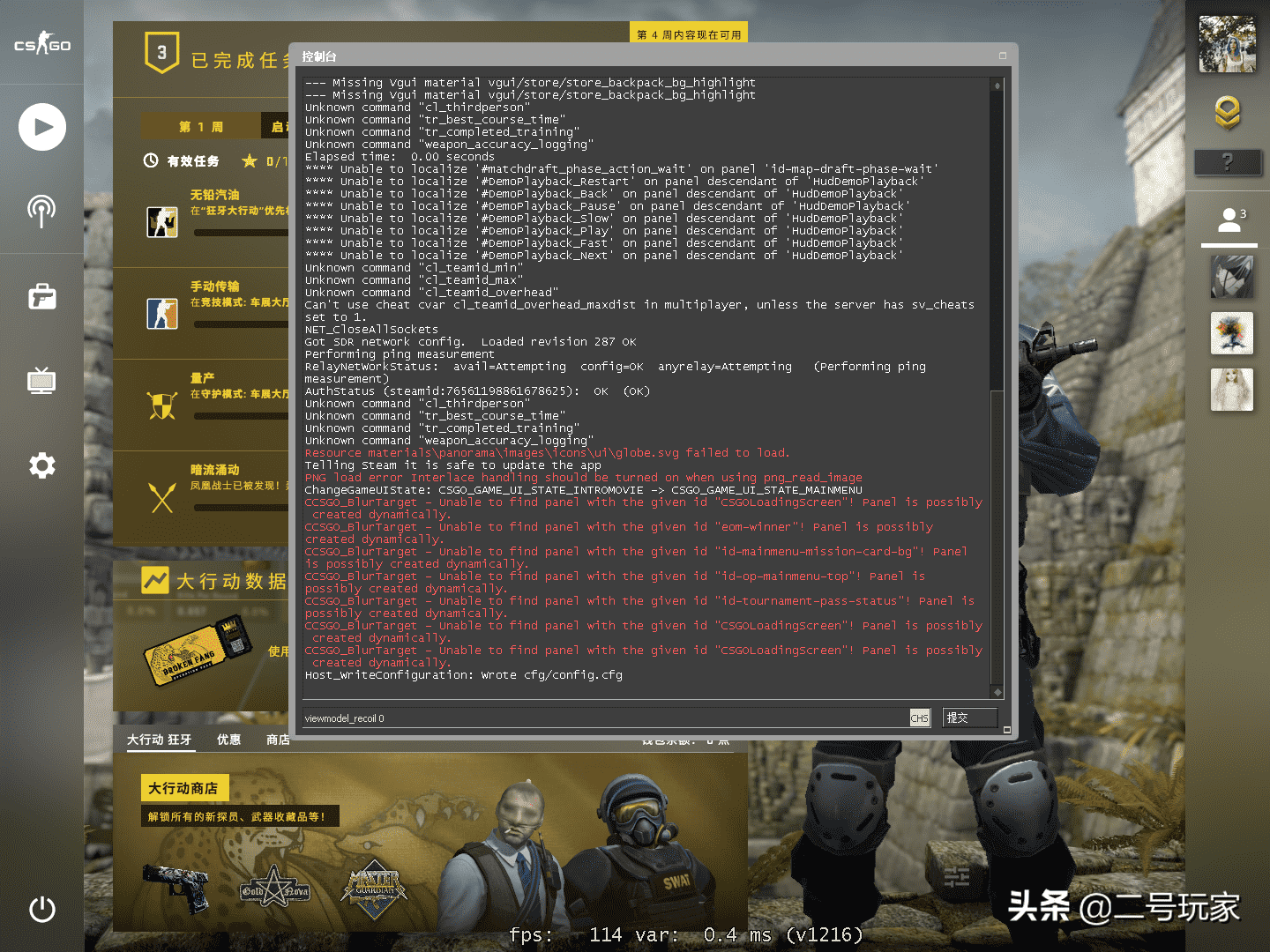Viewport: 1270px width, 952px height.
Task: Click the star icon next to the mission count
Action: click(x=250, y=160)
